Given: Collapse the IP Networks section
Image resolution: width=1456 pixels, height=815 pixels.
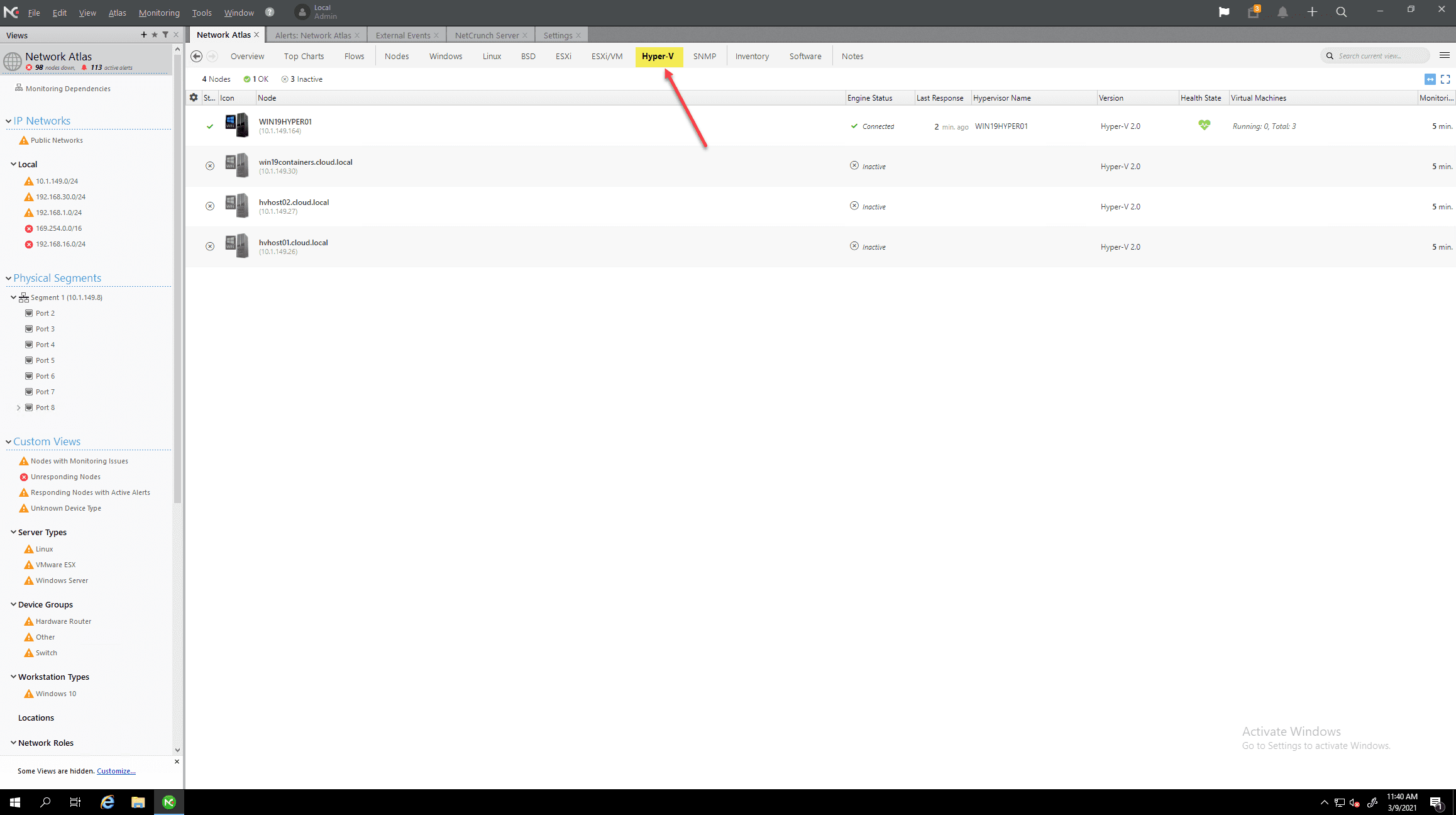Looking at the screenshot, I should point(9,121).
